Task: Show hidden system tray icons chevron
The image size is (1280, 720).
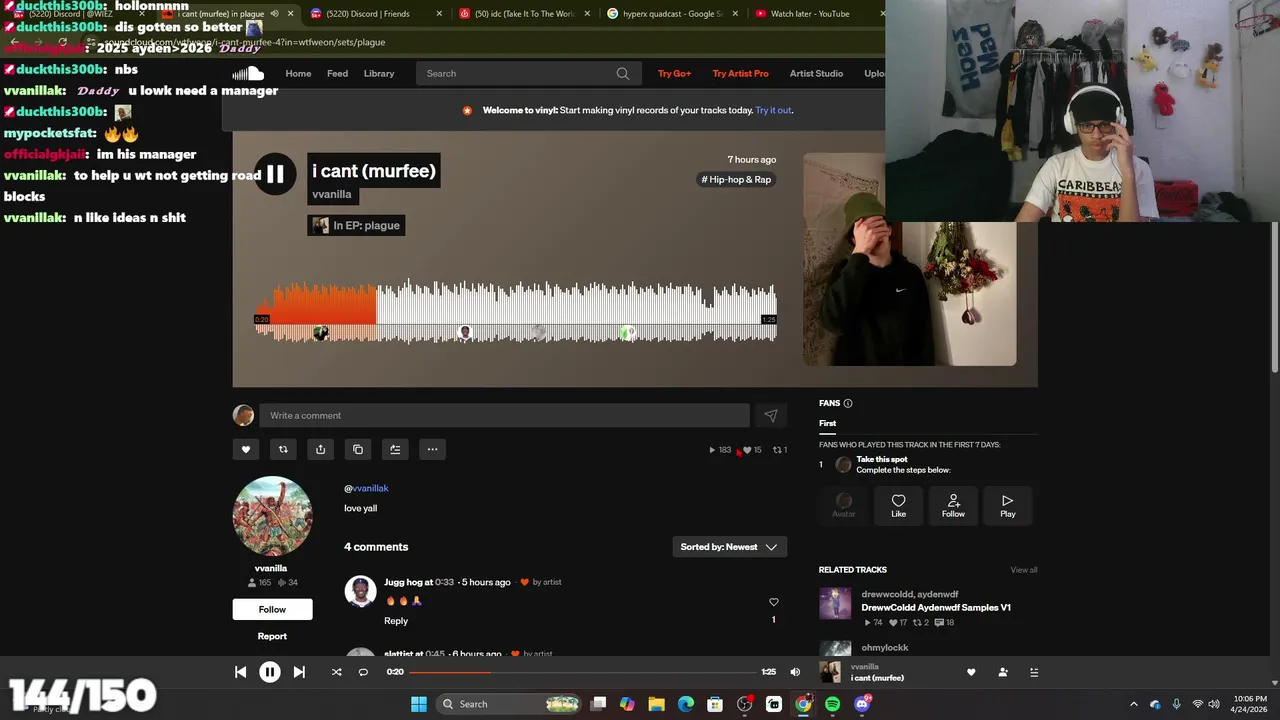Action: coord(1133,704)
